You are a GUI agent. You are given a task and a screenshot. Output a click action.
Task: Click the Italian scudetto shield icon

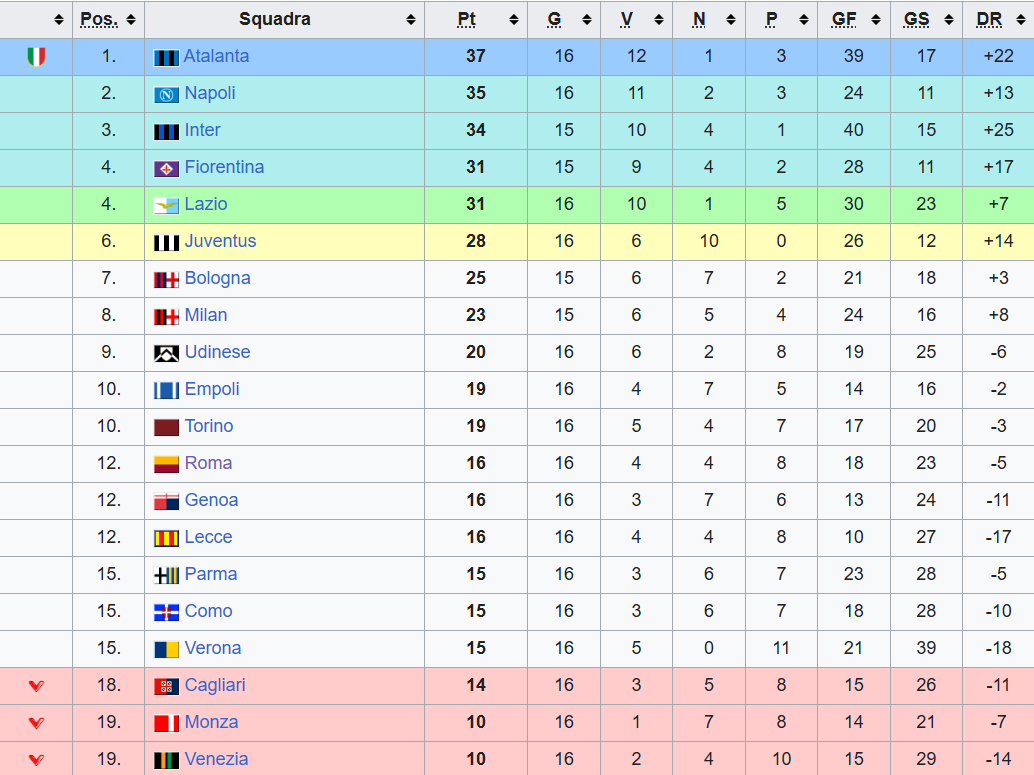pyautogui.click(x=36, y=57)
